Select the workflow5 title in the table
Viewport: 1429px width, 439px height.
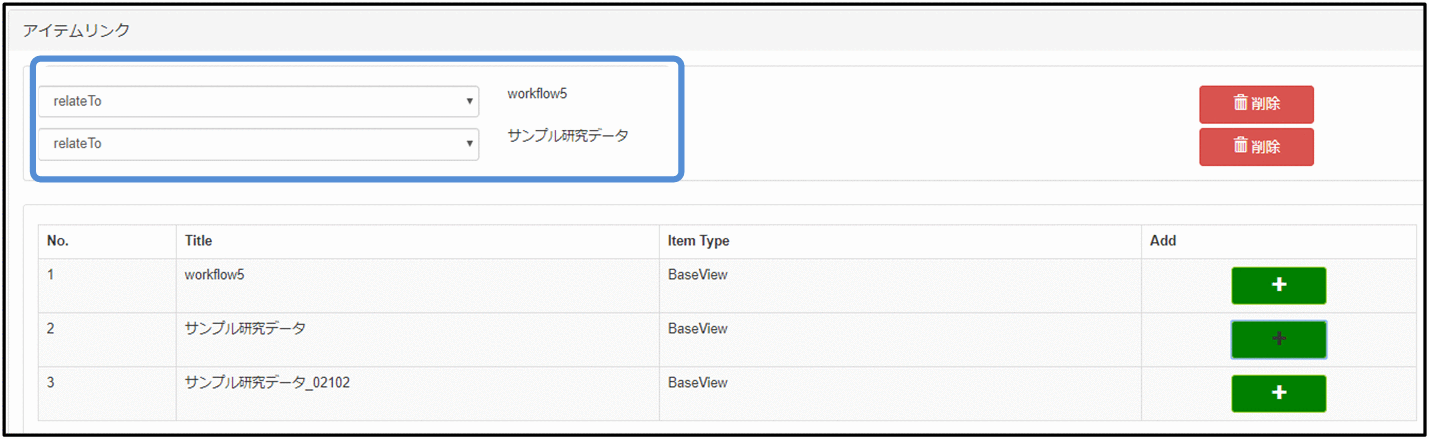[x=214, y=275]
